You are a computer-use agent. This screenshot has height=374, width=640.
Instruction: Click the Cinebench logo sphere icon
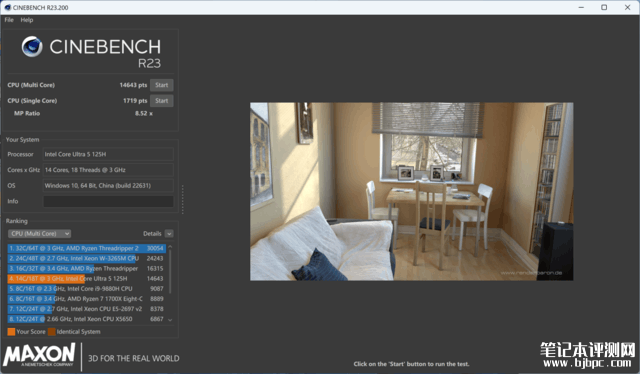pyautogui.click(x=32, y=46)
